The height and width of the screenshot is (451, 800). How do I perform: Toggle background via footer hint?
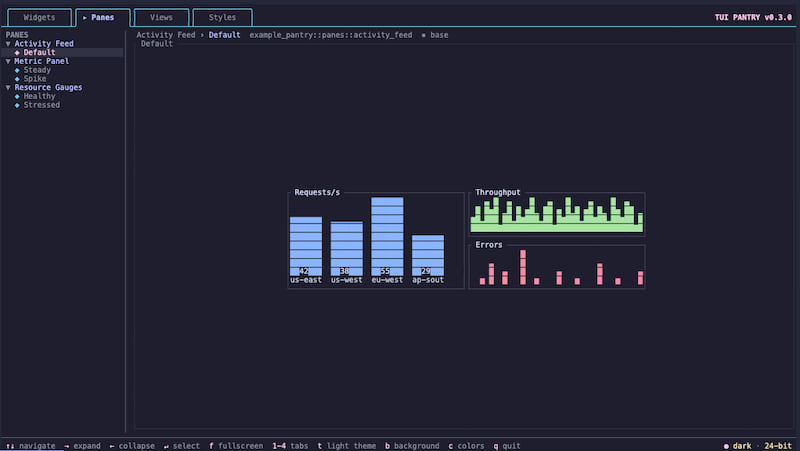pos(412,446)
